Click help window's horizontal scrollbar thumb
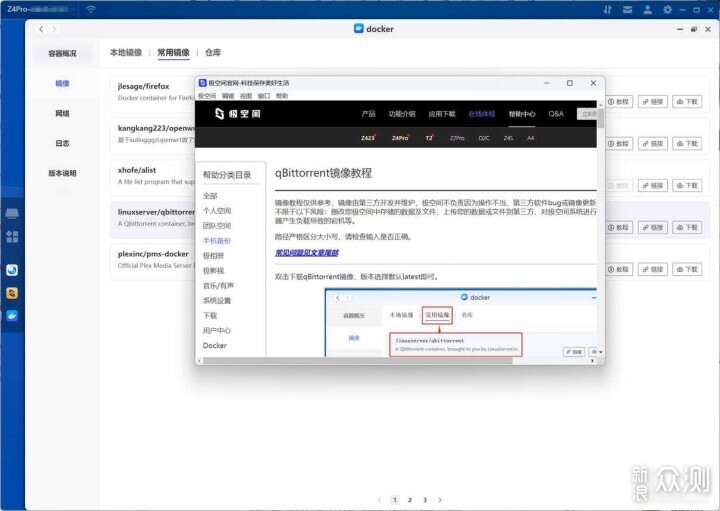Viewport: 720px width, 511px height. tap(358, 361)
